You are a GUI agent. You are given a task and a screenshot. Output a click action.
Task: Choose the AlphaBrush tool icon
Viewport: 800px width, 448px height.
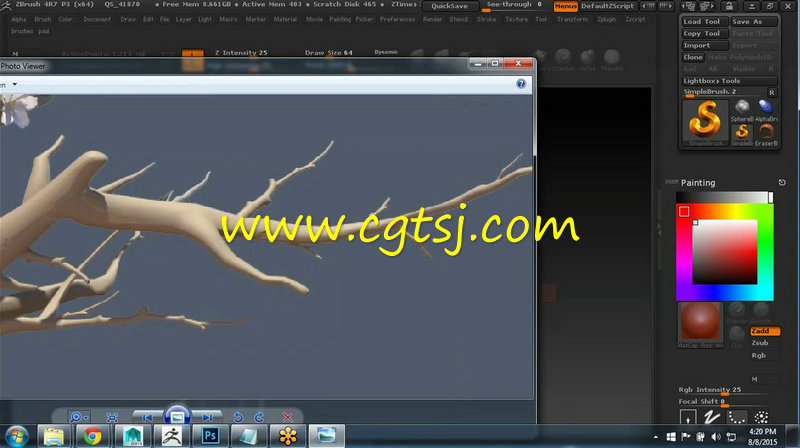pos(766,111)
